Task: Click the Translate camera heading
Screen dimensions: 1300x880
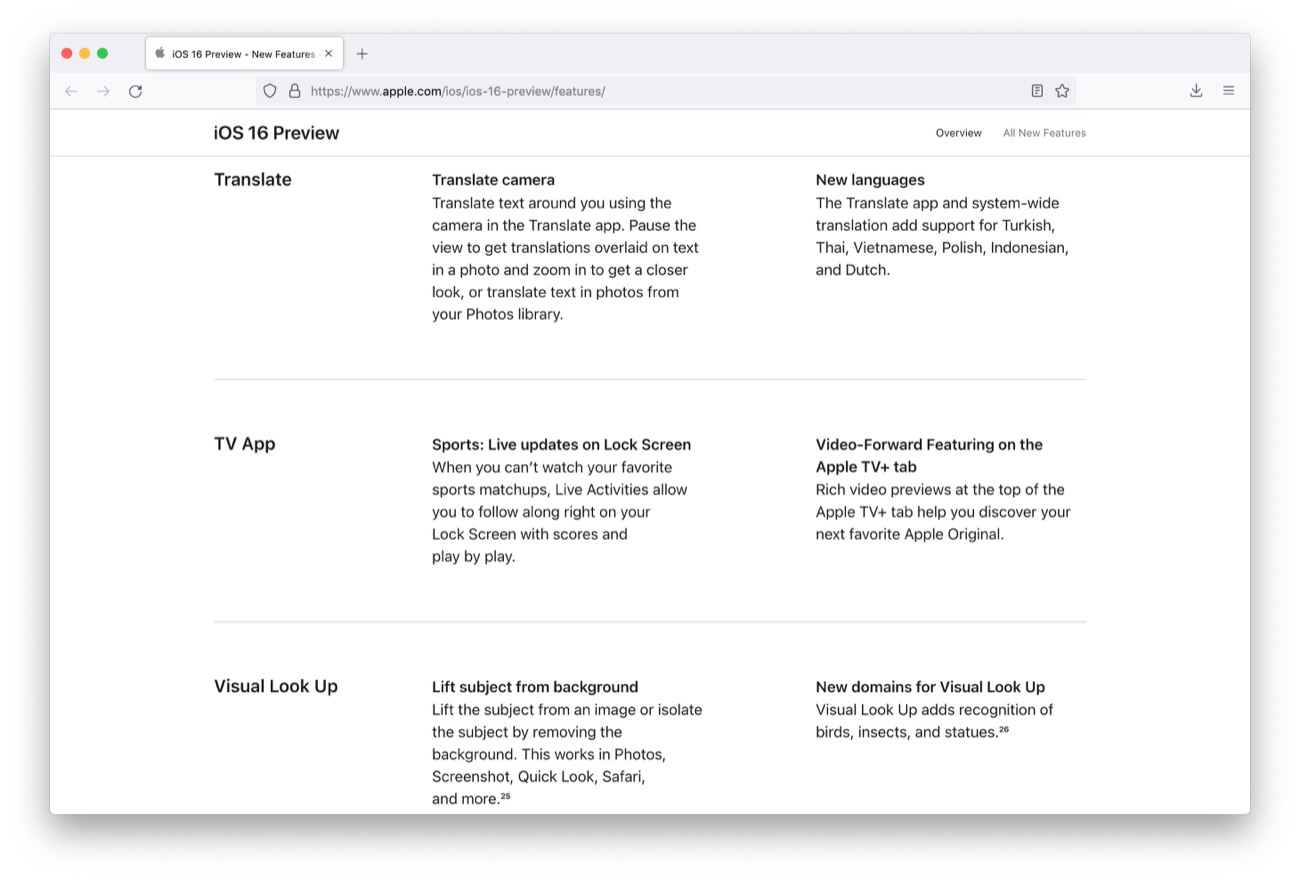Action: tap(493, 180)
